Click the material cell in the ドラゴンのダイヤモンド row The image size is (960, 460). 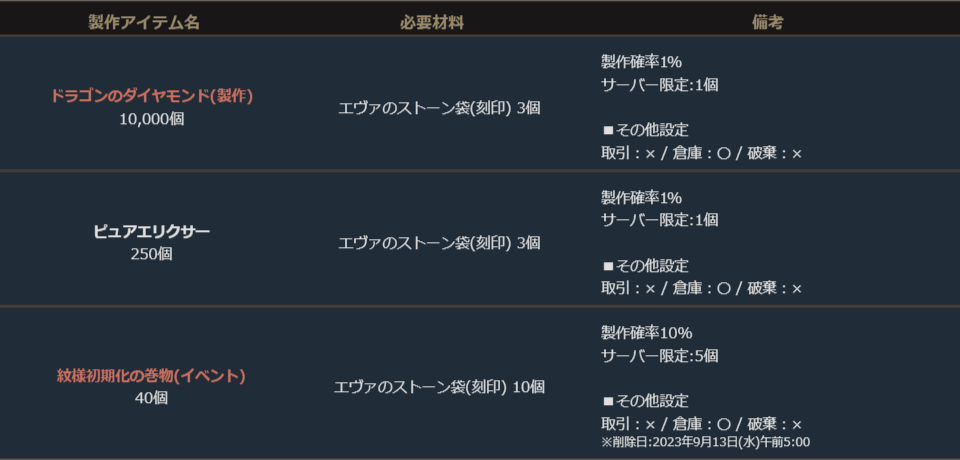439,108
